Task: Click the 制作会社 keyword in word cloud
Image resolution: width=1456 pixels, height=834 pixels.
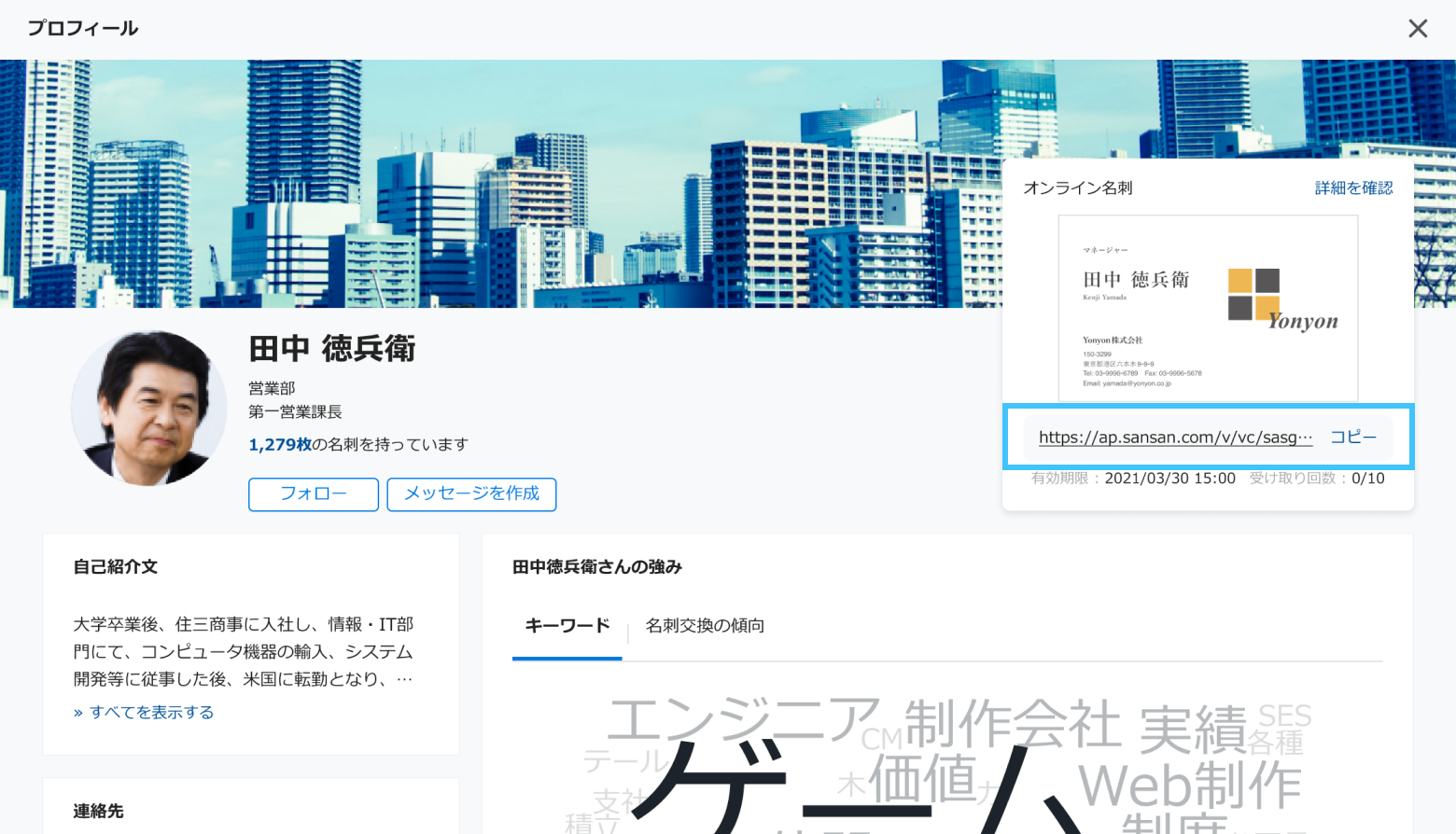Action: pyautogui.click(x=1013, y=725)
